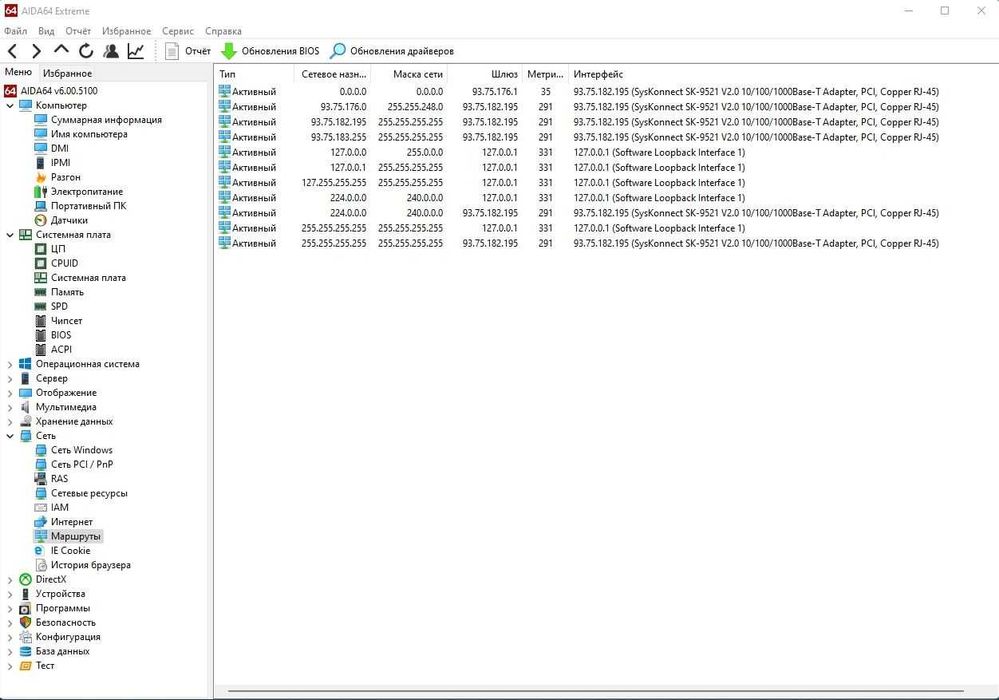Open RAS network item
This screenshot has width=999, height=700.
pyautogui.click(x=59, y=478)
